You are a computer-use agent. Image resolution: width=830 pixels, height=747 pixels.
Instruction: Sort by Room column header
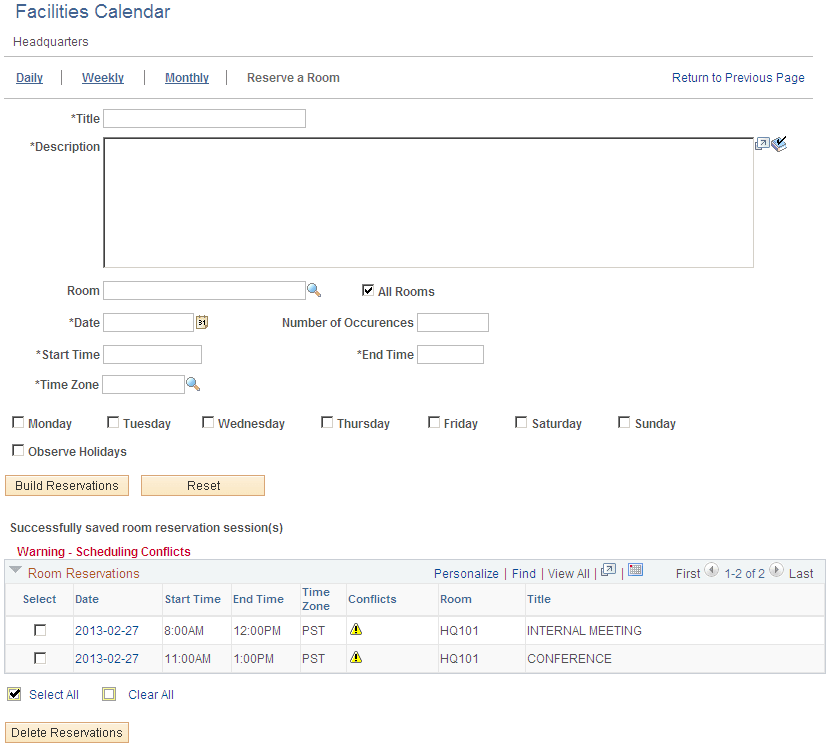click(x=456, y=599)
